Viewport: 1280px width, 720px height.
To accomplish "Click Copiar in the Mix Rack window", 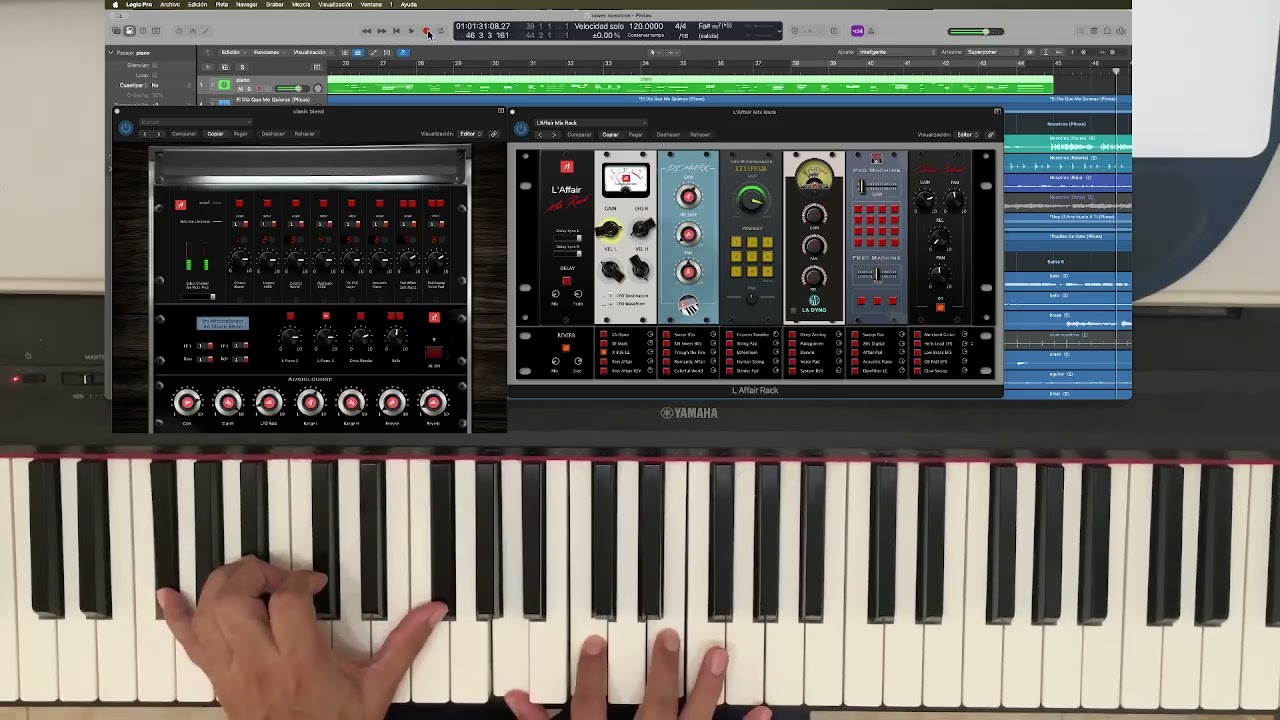I will coord(610,134).
